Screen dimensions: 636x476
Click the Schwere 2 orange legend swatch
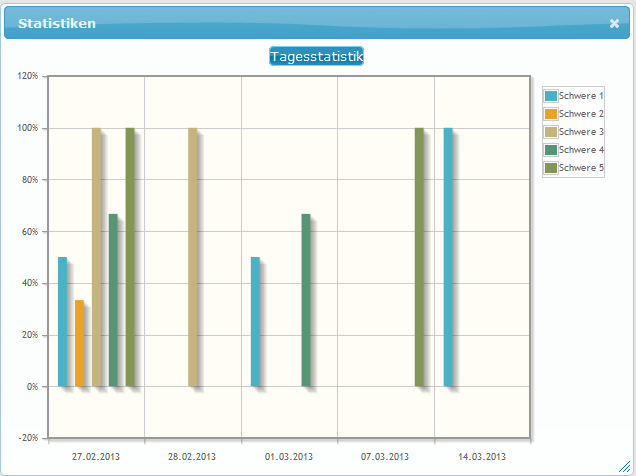[x=550, y=114]
